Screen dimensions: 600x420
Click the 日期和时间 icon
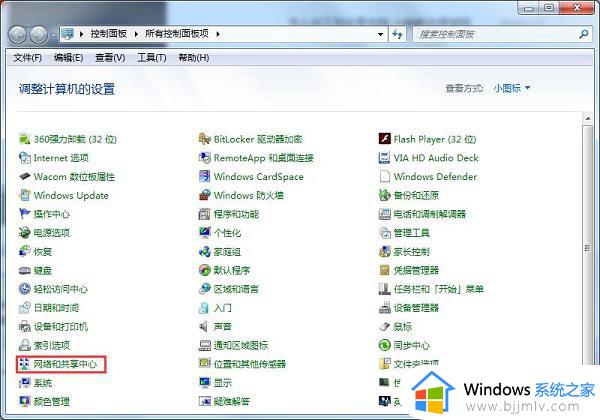click(x=24, y=308)
